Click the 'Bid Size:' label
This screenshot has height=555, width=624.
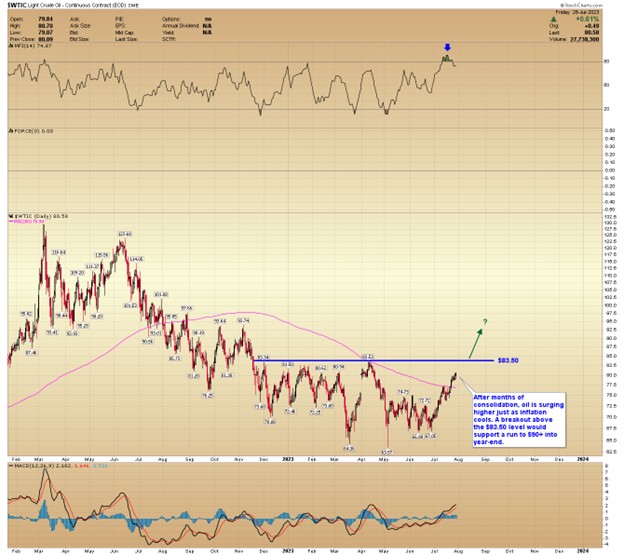coord(80,39)
